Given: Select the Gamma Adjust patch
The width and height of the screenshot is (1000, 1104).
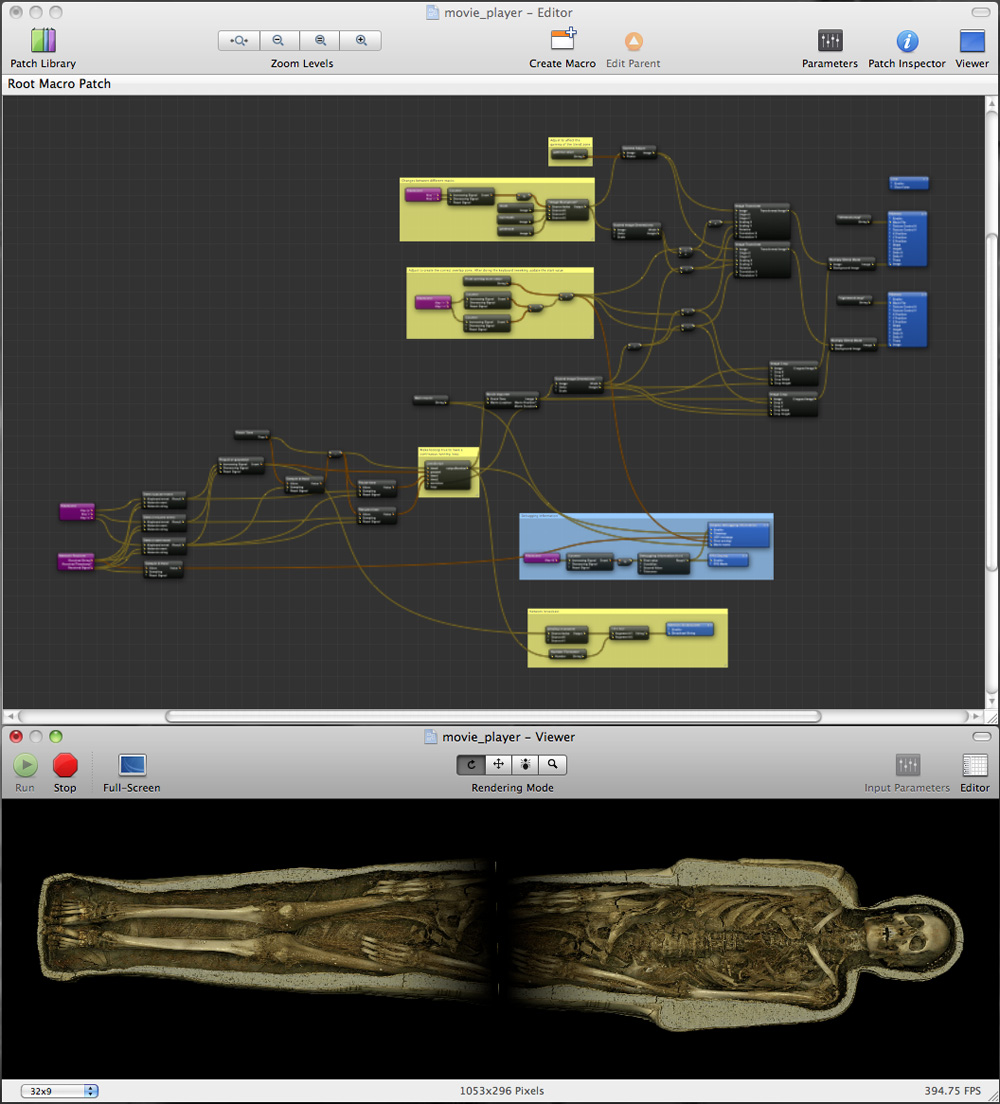Looking at the screenshot, I should pos(639,151).
